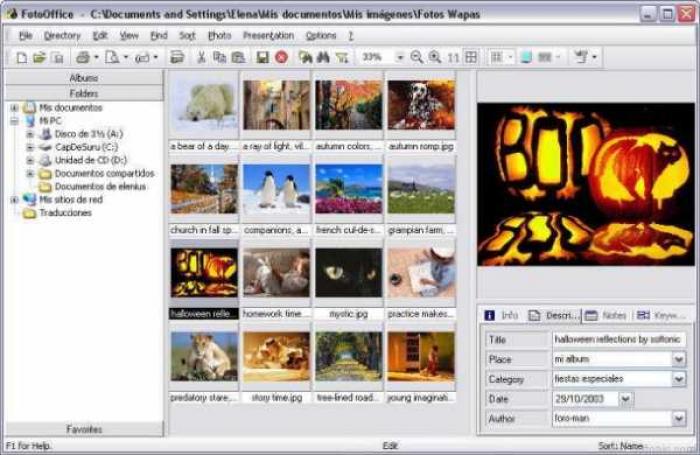Click the Open folder toolbar icon
This screenshot has width=700, height=455.
pos(39,58)
